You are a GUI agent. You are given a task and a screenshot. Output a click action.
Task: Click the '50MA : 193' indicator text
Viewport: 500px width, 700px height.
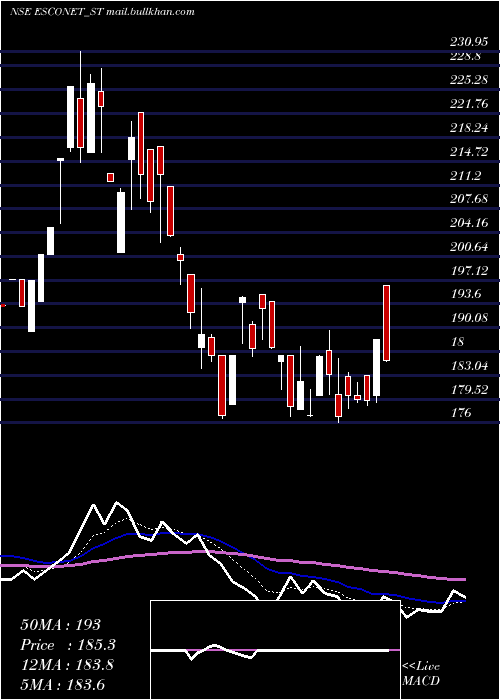click(x=61, y=625)
